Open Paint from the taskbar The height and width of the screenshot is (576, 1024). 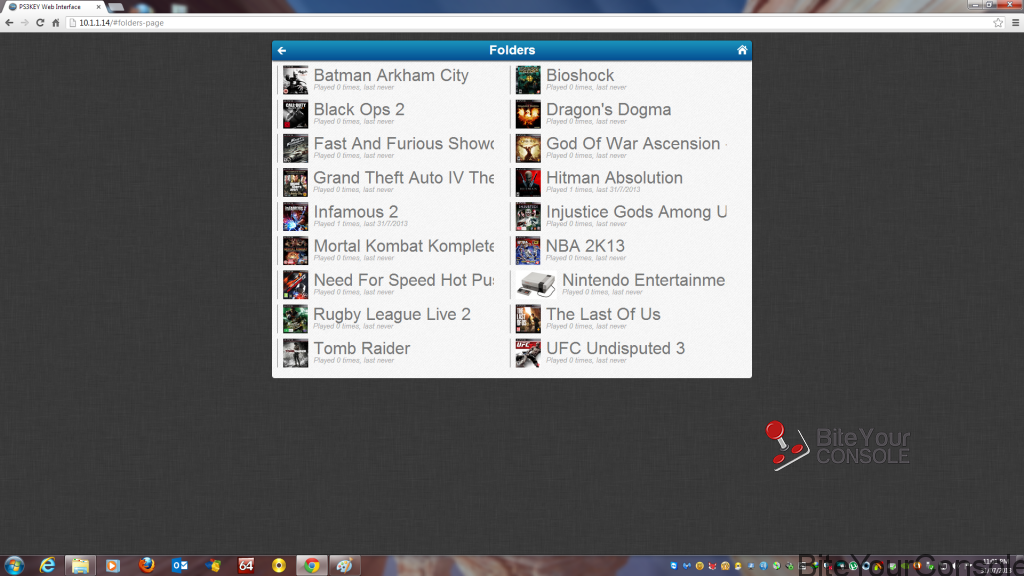point(345,566)
